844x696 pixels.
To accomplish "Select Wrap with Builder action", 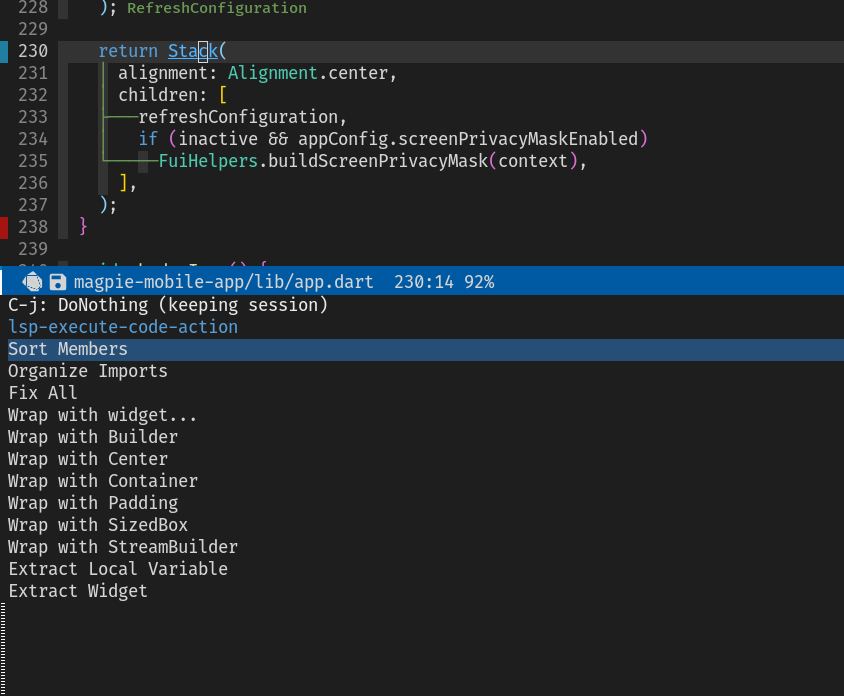I will [93, 437].
